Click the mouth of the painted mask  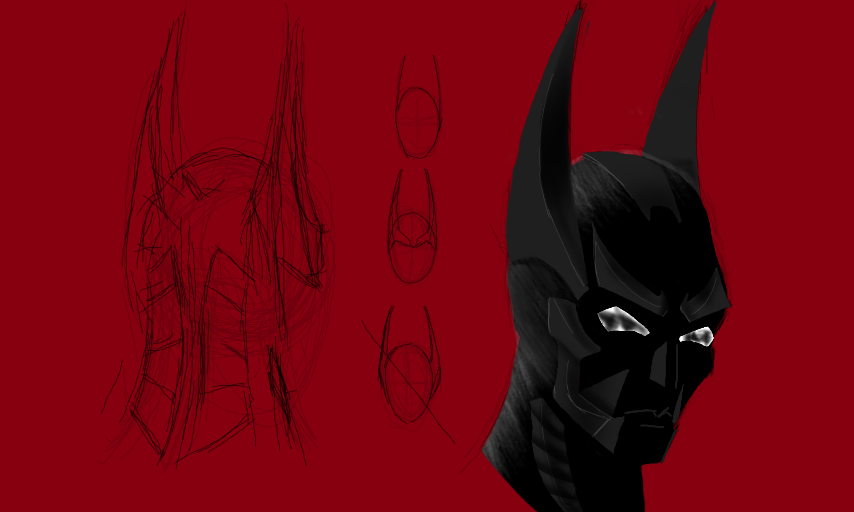point(648,416)
